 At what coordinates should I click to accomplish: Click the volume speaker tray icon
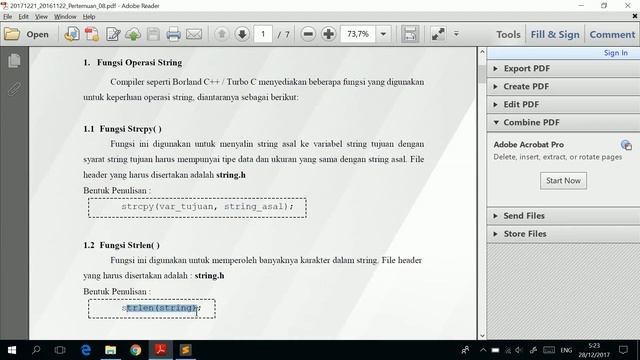click(519, 350)
